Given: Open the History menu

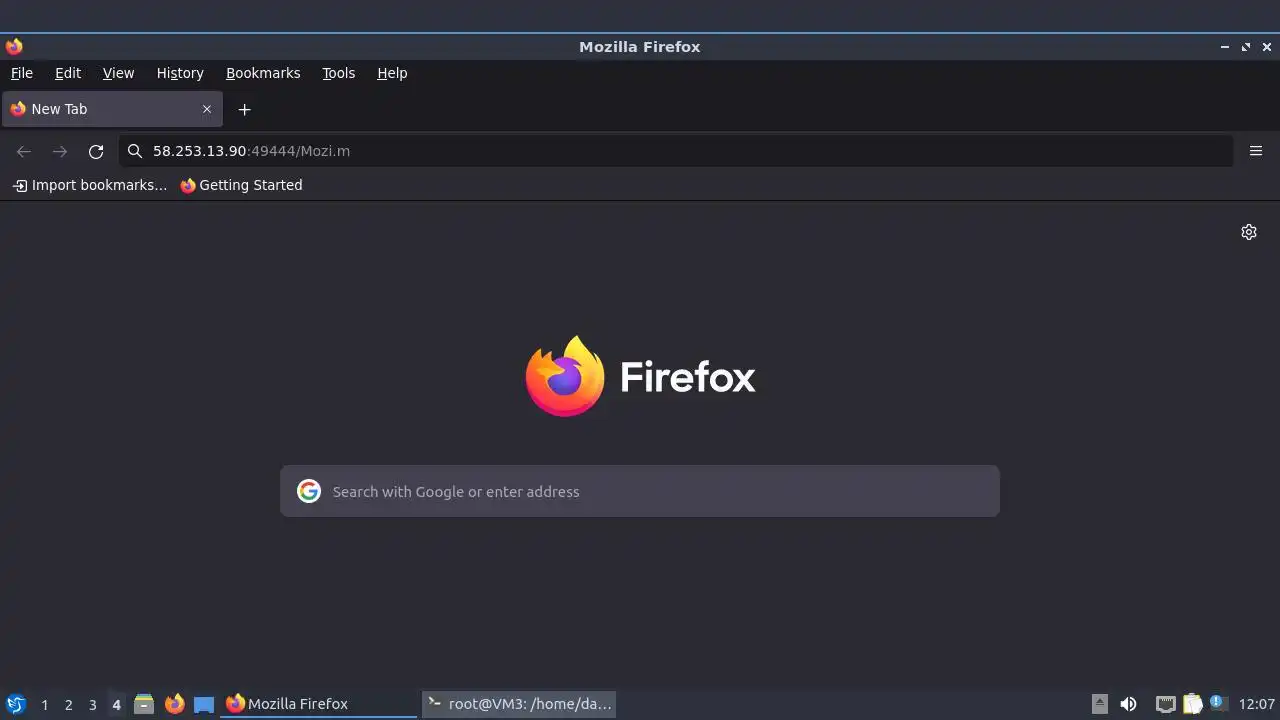Looking at the screenshot, I should click(x=180, y=73).
